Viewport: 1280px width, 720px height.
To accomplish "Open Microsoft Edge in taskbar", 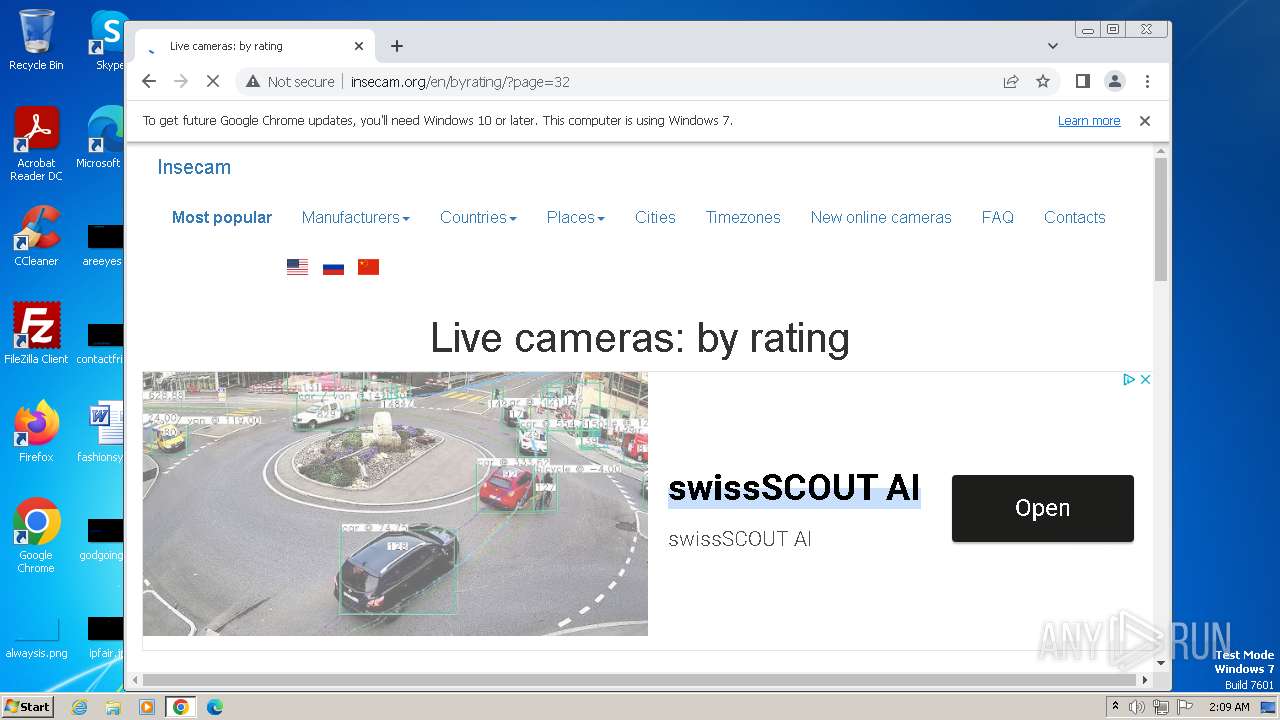I will tap(214, 707).
